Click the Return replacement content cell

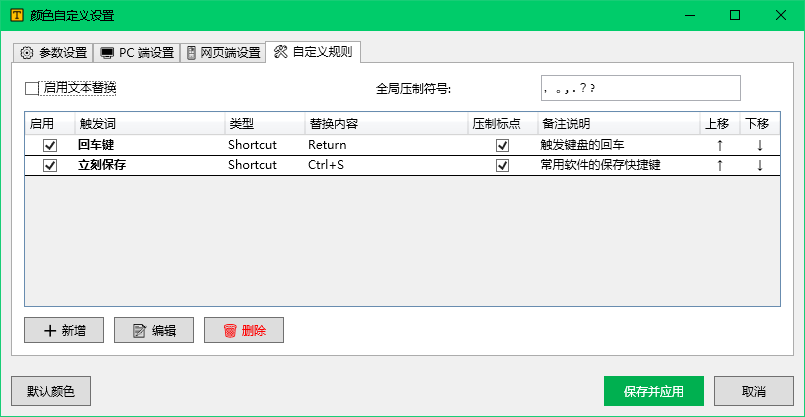pos(387,145)
